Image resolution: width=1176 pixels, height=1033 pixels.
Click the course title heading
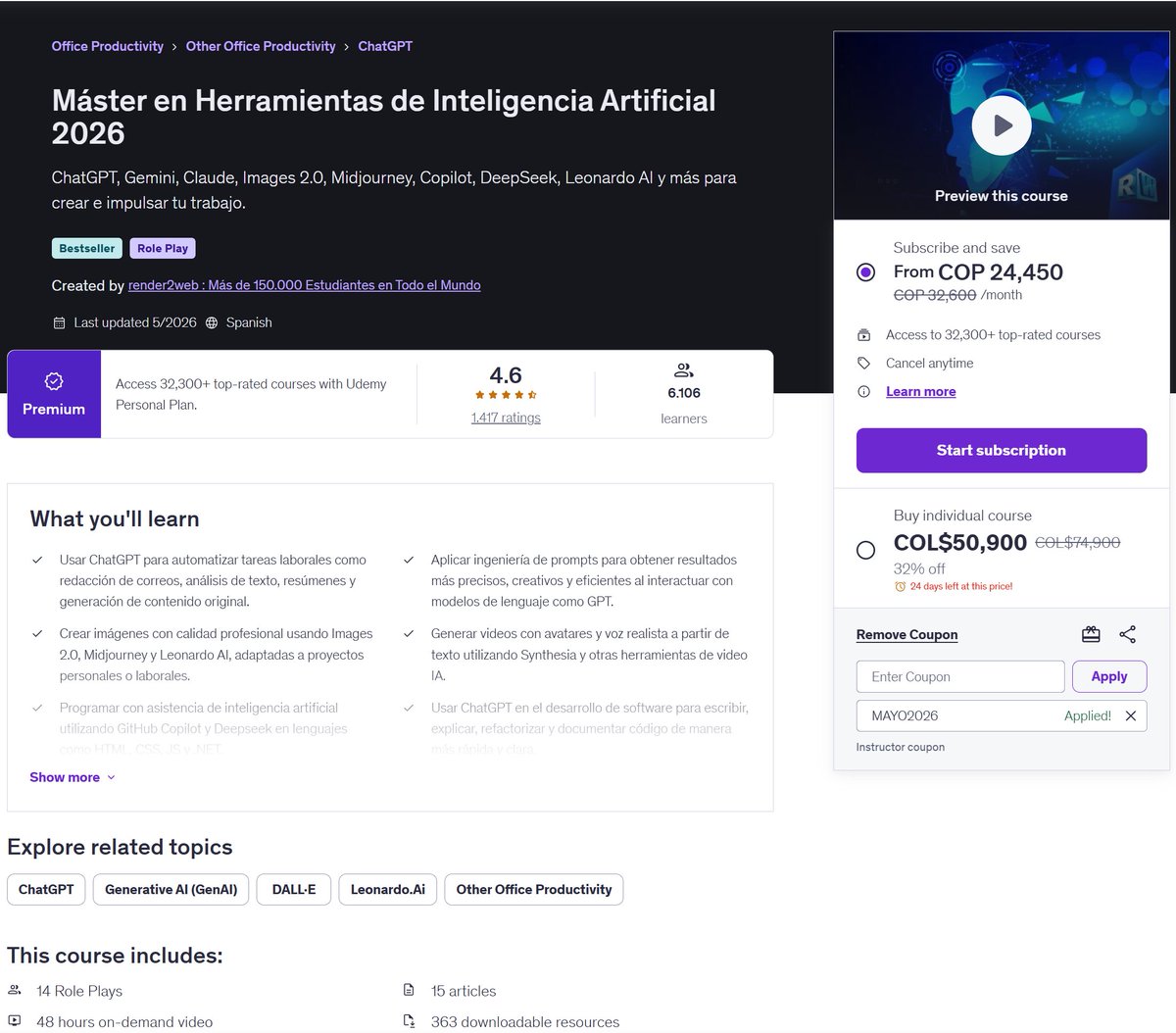tap(384, 117)
